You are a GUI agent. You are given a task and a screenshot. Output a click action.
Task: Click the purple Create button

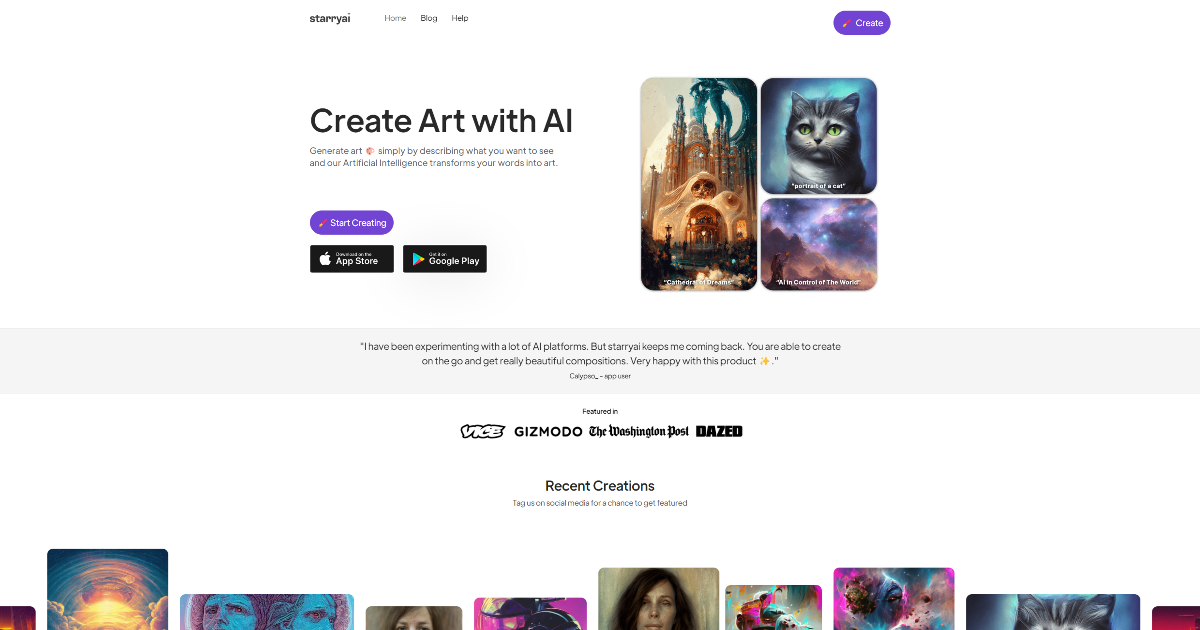(x=862, y=23)
